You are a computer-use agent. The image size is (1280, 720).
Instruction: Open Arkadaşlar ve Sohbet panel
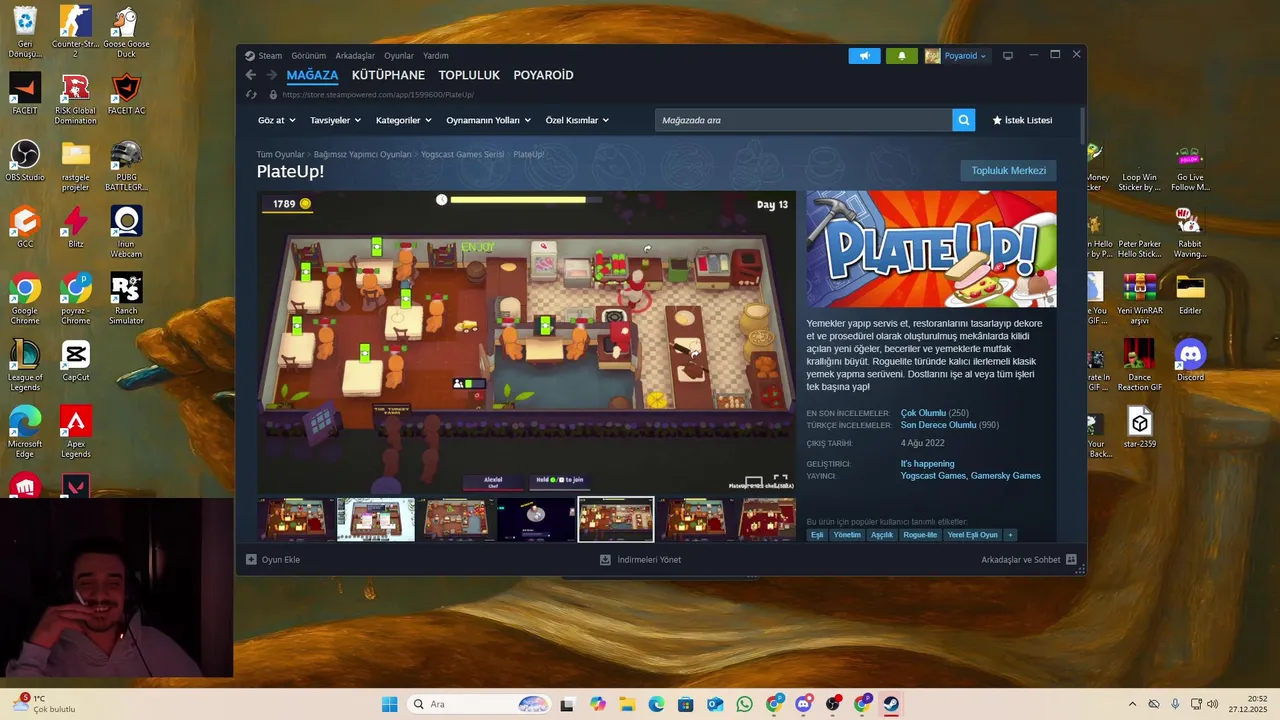pyautogui.click(x=1028, y=560)
